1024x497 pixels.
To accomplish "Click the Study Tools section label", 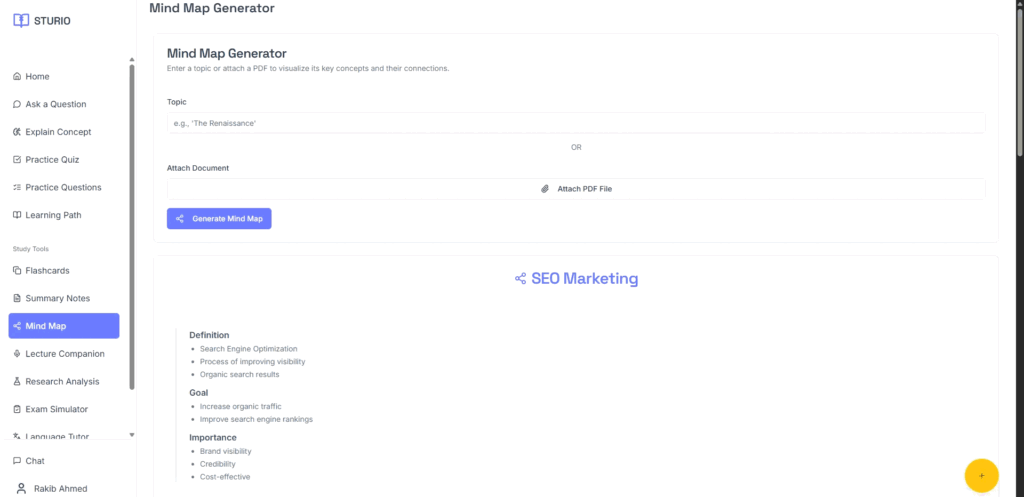I will pyautogui.click(x=31, y=249).
